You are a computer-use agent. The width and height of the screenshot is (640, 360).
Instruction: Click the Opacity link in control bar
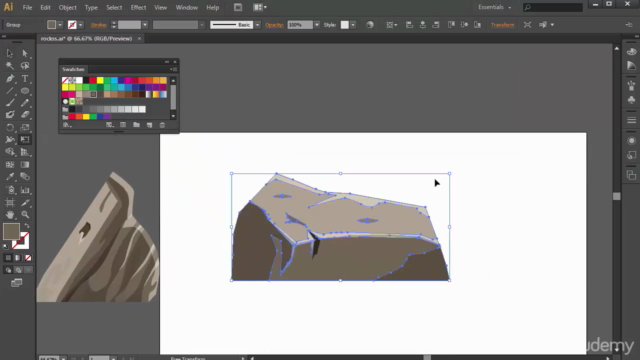coord(274,25)
